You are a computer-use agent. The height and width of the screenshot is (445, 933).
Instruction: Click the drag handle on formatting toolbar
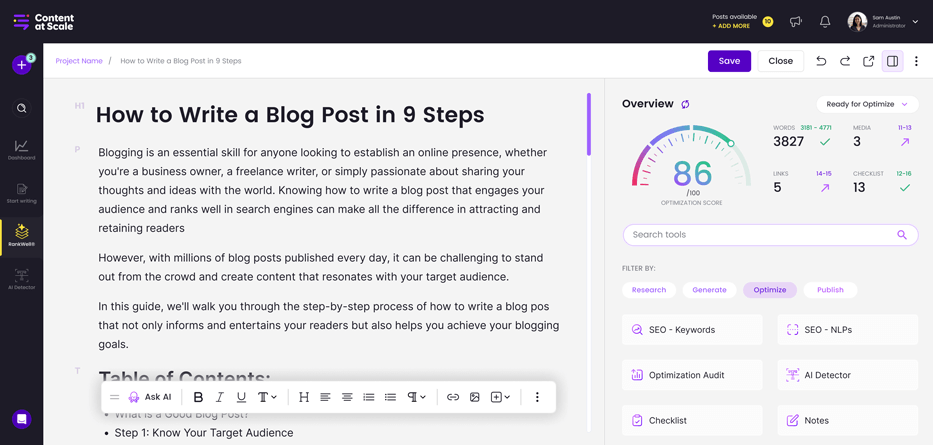tap(114, 397)
